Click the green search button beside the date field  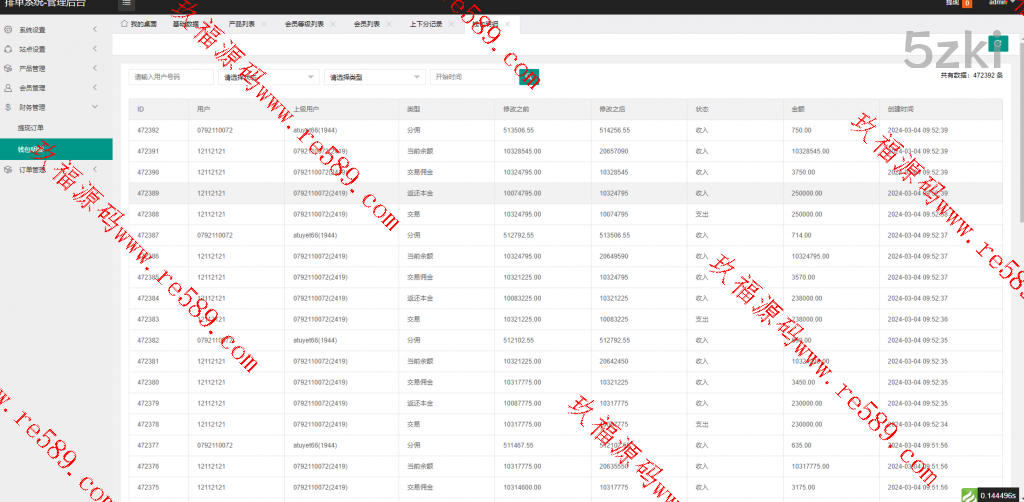click(x=530, y=77)
